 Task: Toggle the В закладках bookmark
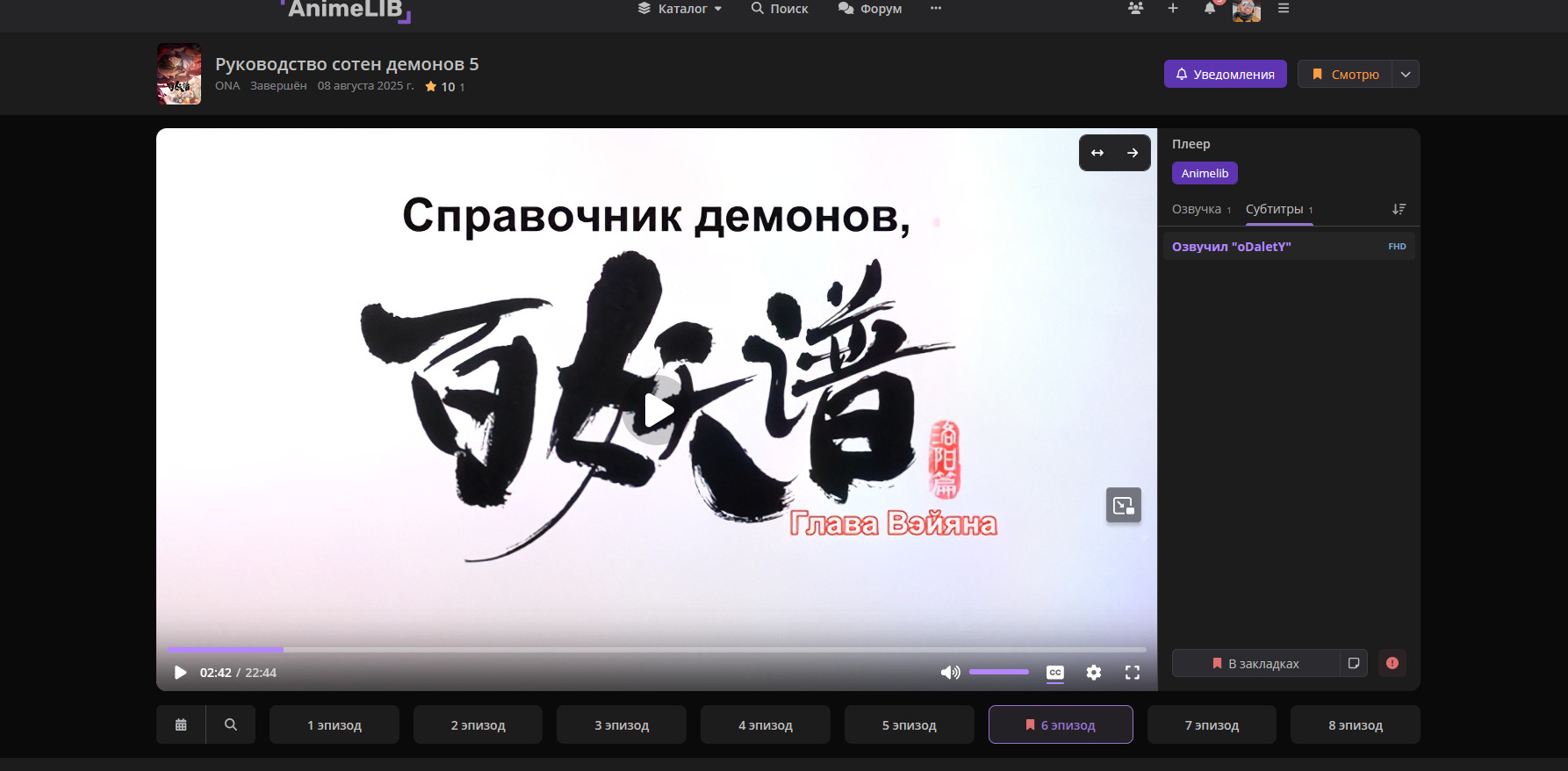pyautogui.click(x=1255, y=663)
